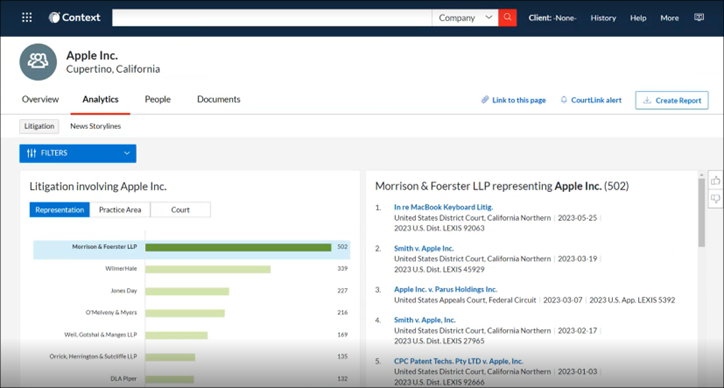Click the thumbs down feedback icon
The width and height of the screenshot is (724, 388).
[x=715, y=199]
